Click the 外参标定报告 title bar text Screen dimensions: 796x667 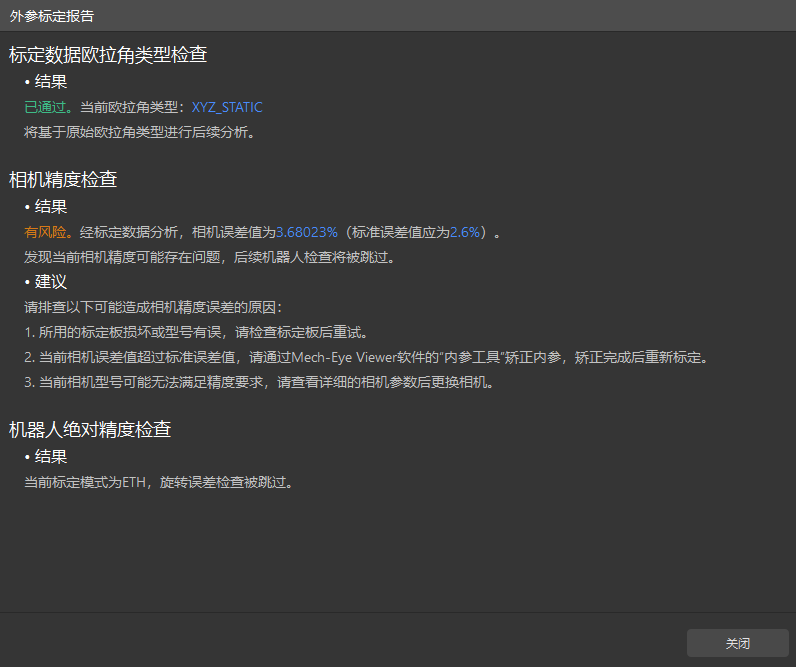[x=52, y=16]
